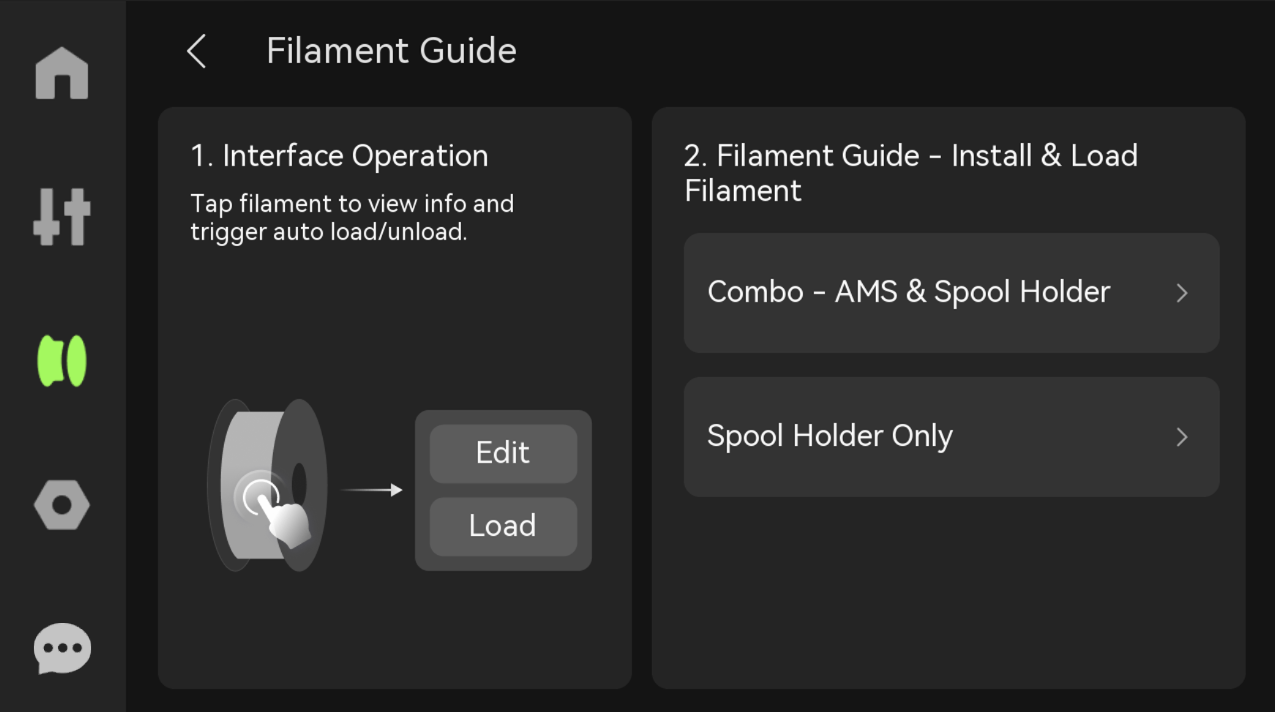Open Combo - AMS & Spool Holder guide
The height and width of the screenshot is (712, 1275).
pos(951,293)
